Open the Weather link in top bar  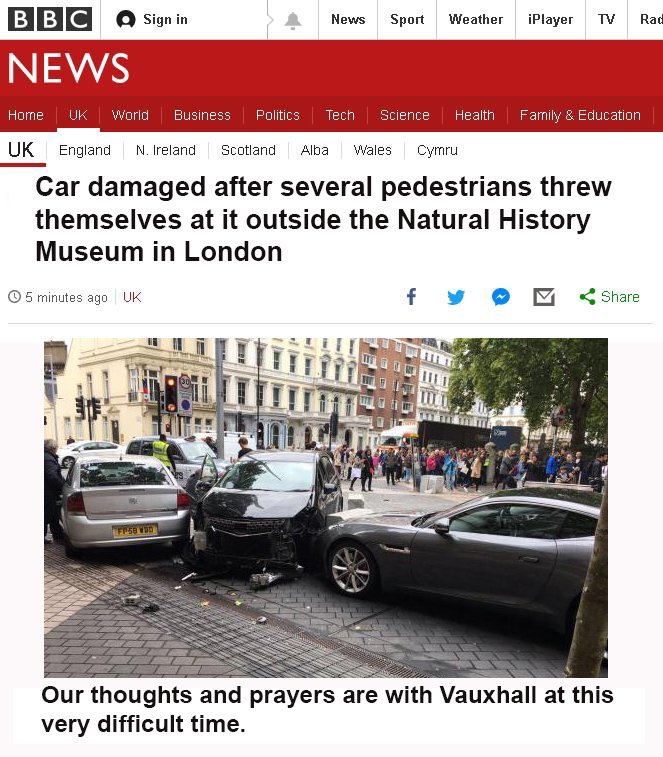[476, 19]
